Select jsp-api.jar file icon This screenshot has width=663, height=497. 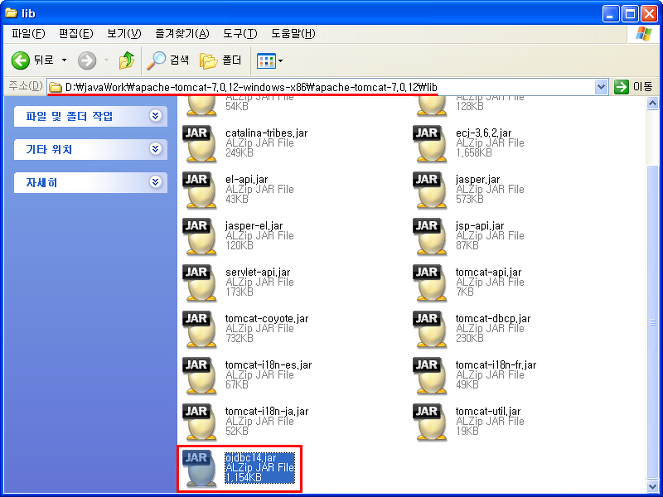pyautogui.click(x=430, y=236)
